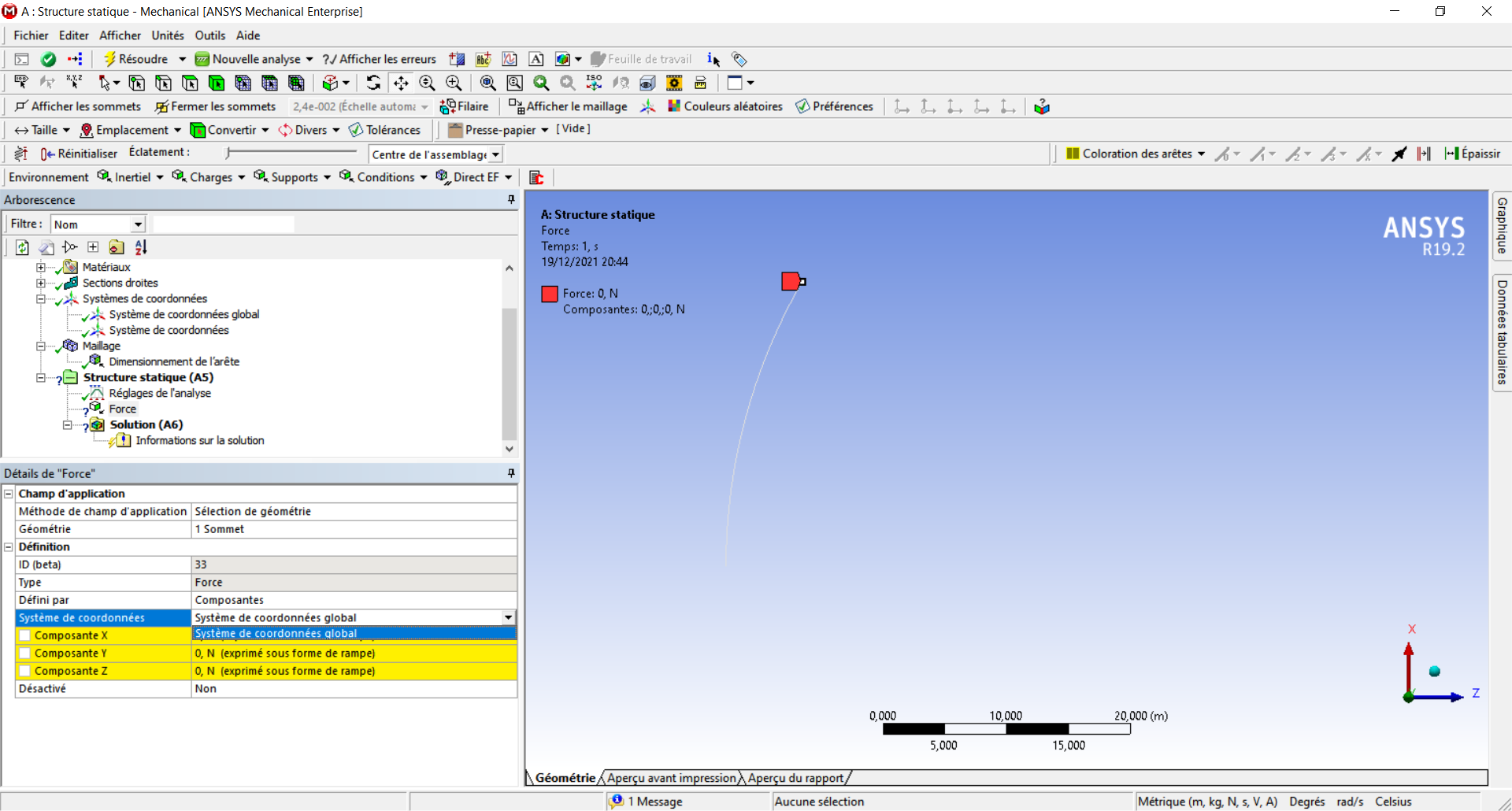Click the XYZ coordinate pick icon
This screenshot has width=1512, height=811.
click(x=74, y=83)
